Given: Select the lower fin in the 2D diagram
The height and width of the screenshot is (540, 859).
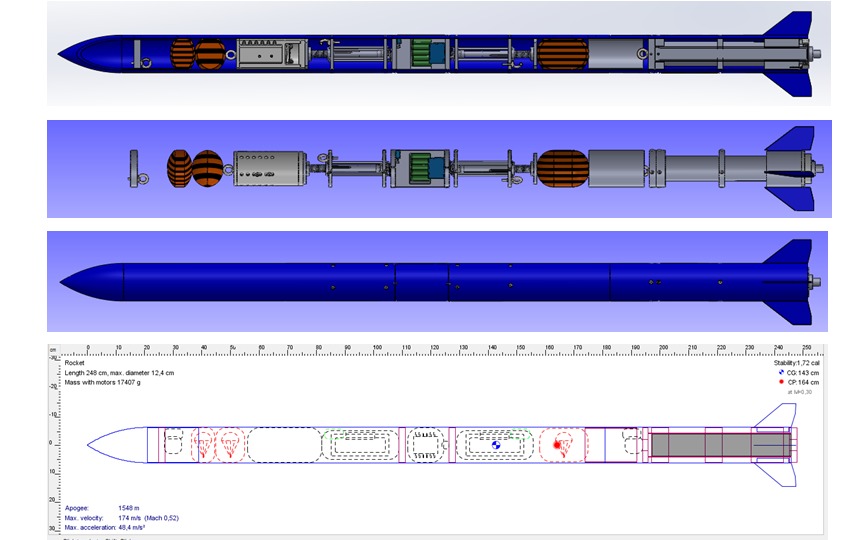Looking at the screenshot, I should pos(777,474).
